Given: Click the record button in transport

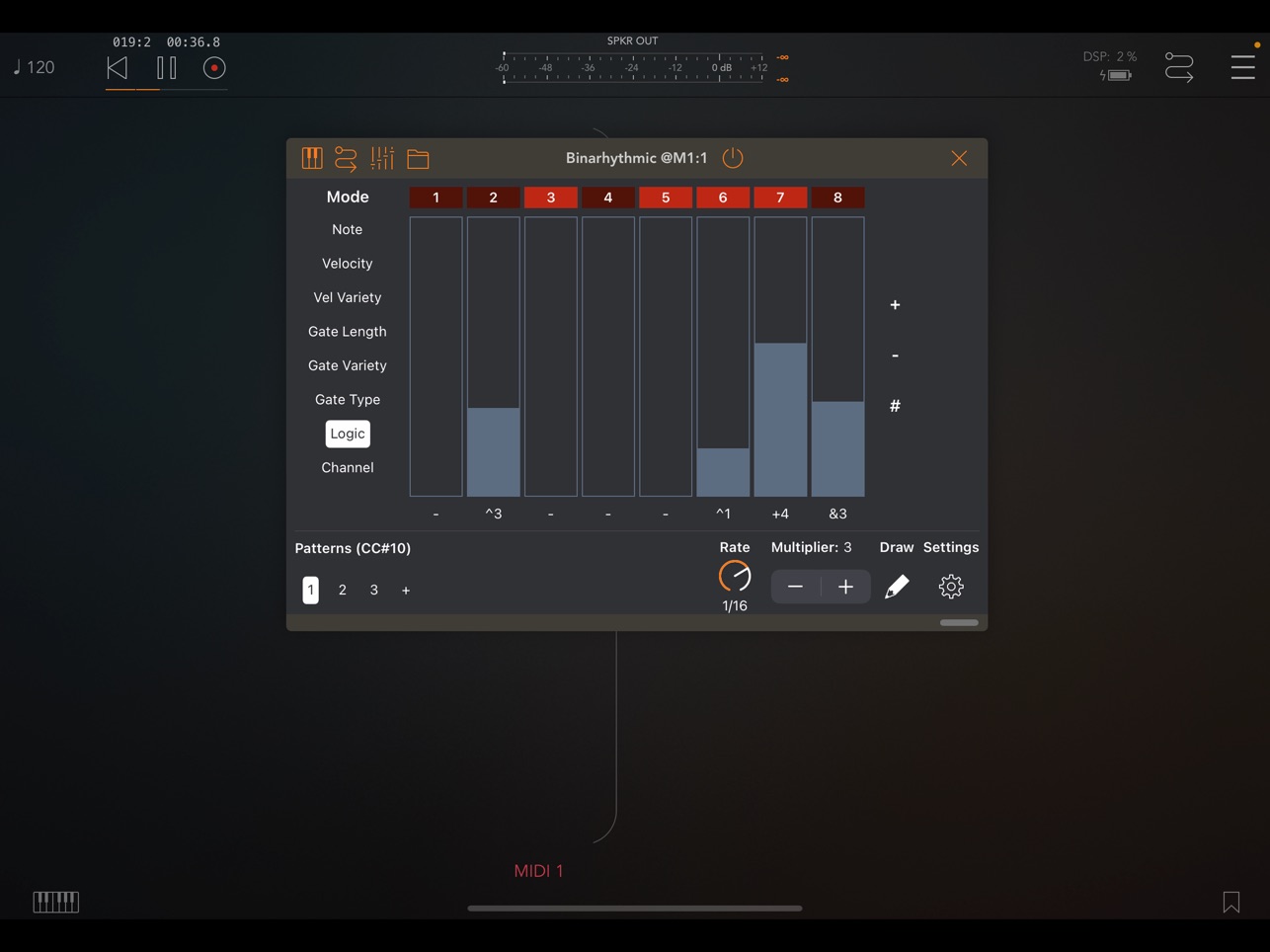Looking at the screenshot, I should [x=214, y=68].
